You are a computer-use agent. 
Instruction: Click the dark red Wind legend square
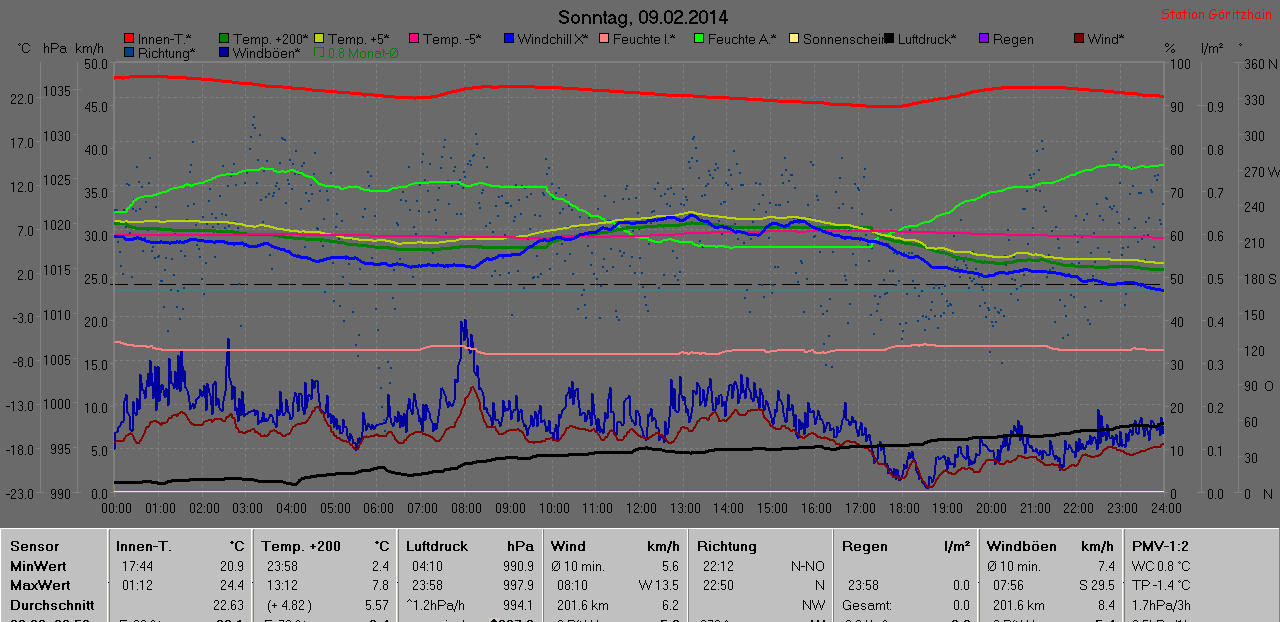pos(1078,39)
